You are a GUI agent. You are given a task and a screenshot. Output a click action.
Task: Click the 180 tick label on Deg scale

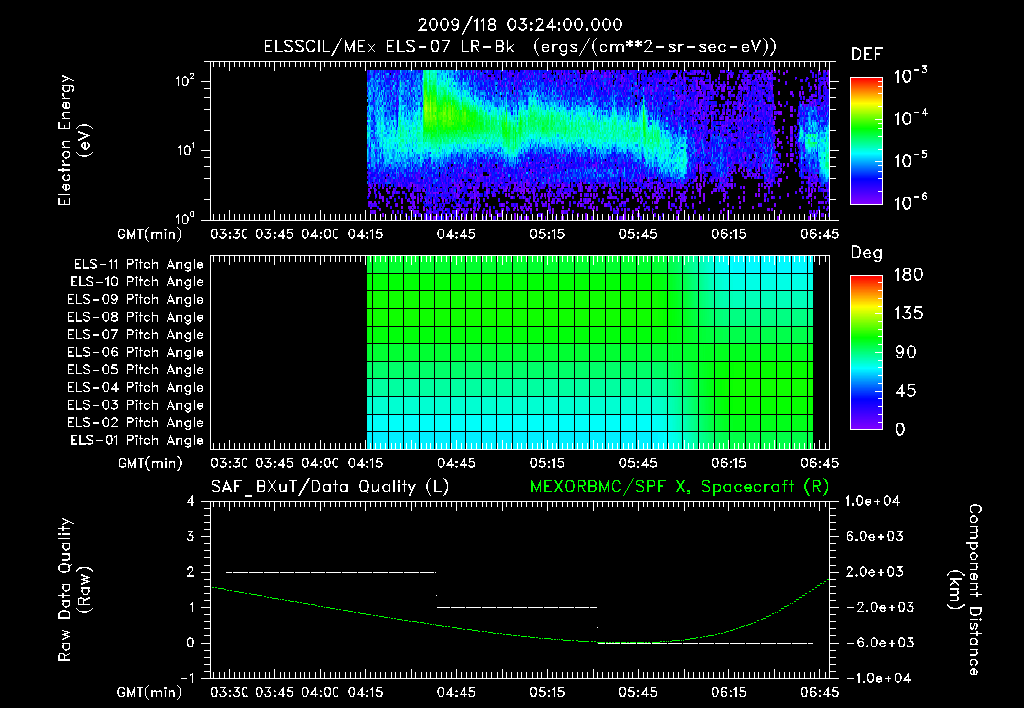[x=908, y=274]
